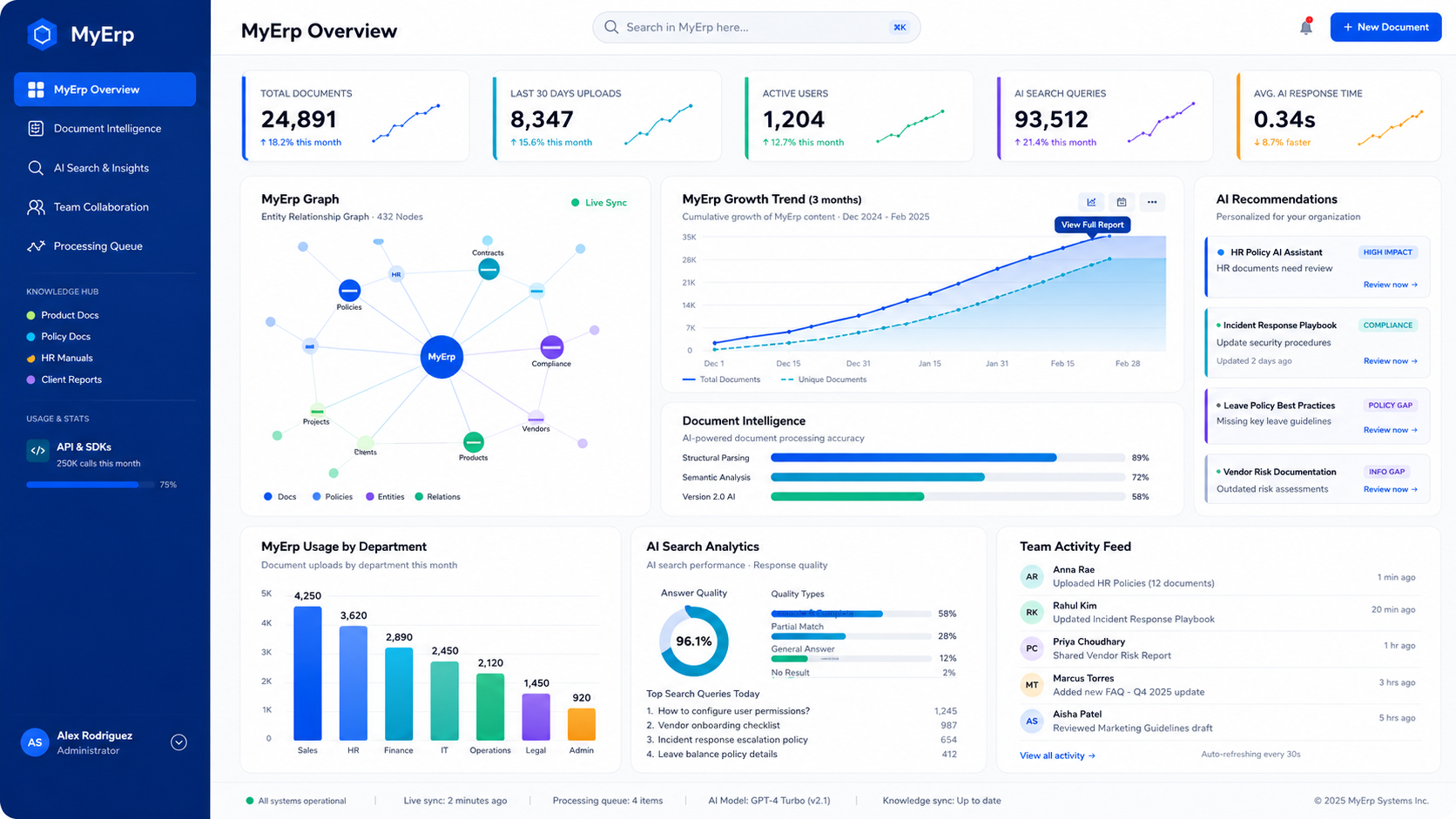The height and width of the screenshot is (819, 1456).
Task: Click the chart view icon in Growth Trend
Action: click(x=1091, y=202)
